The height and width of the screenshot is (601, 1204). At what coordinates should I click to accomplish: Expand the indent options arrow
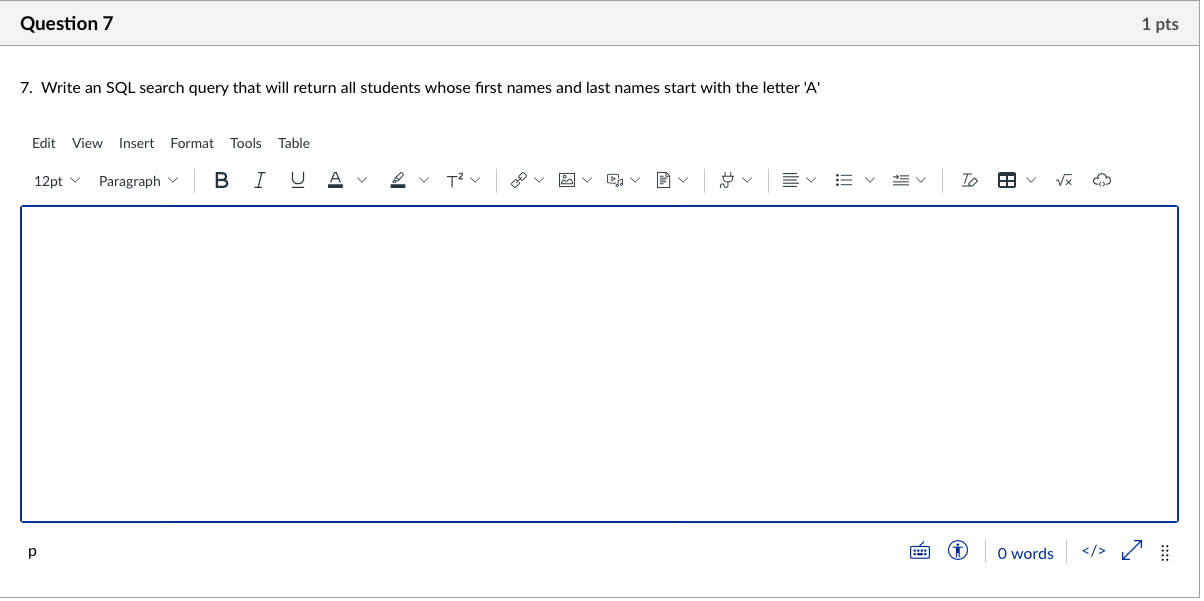pyautogui.click(x=921, y=181)
